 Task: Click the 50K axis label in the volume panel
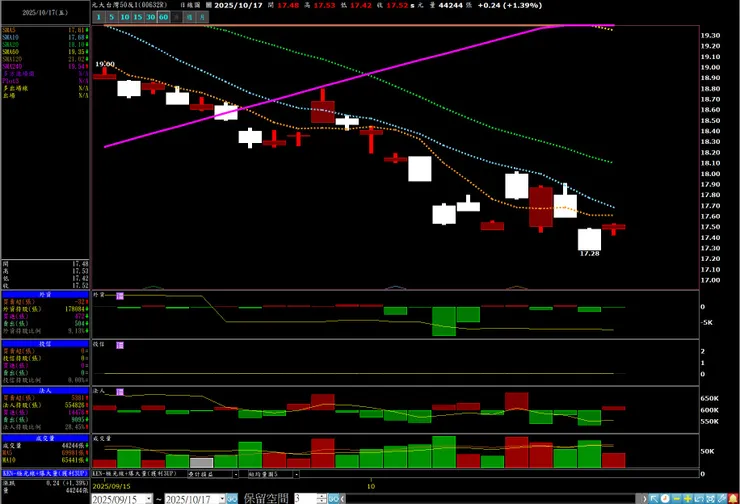click(707, 452)
